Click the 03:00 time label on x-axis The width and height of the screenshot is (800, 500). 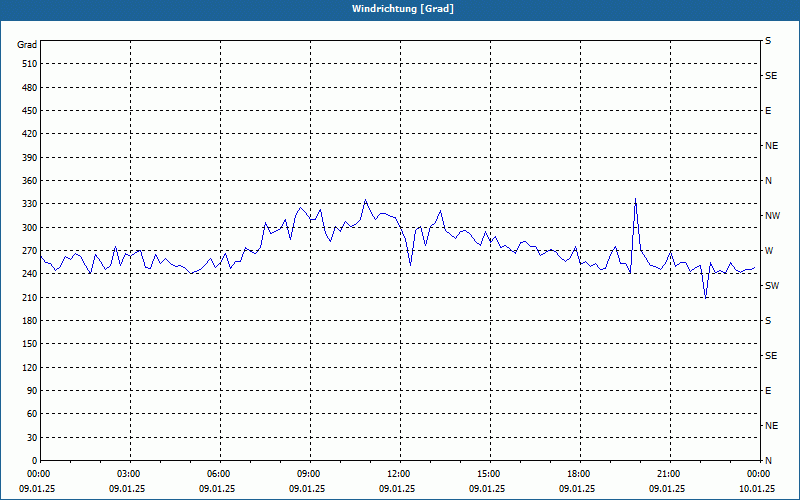point(131,474)
